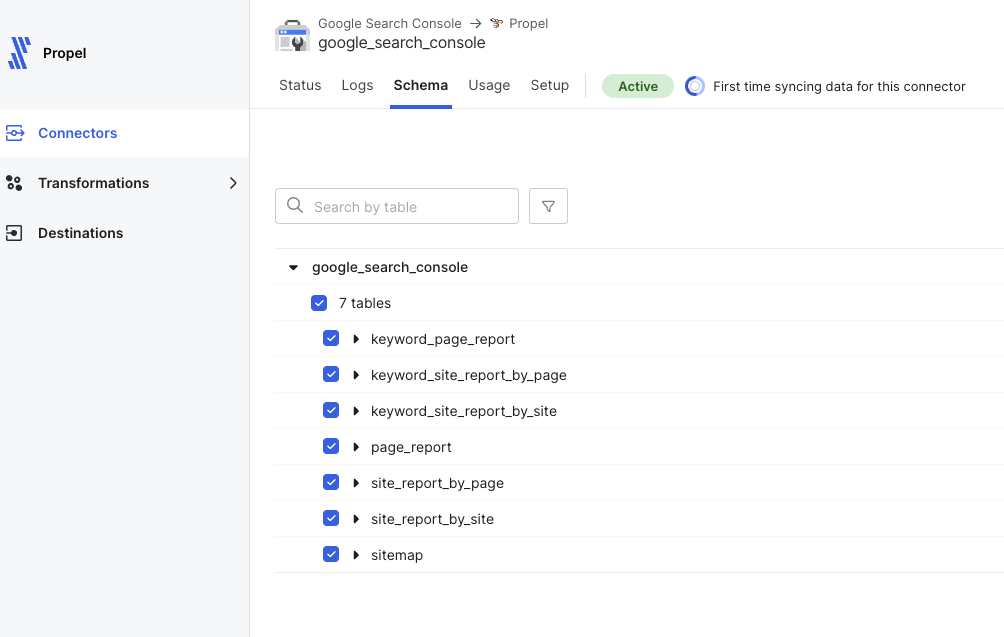1004x637 pixels.
Task: Uncheck the keyword_page_report checkbox
Action: (x=331, y=338)
